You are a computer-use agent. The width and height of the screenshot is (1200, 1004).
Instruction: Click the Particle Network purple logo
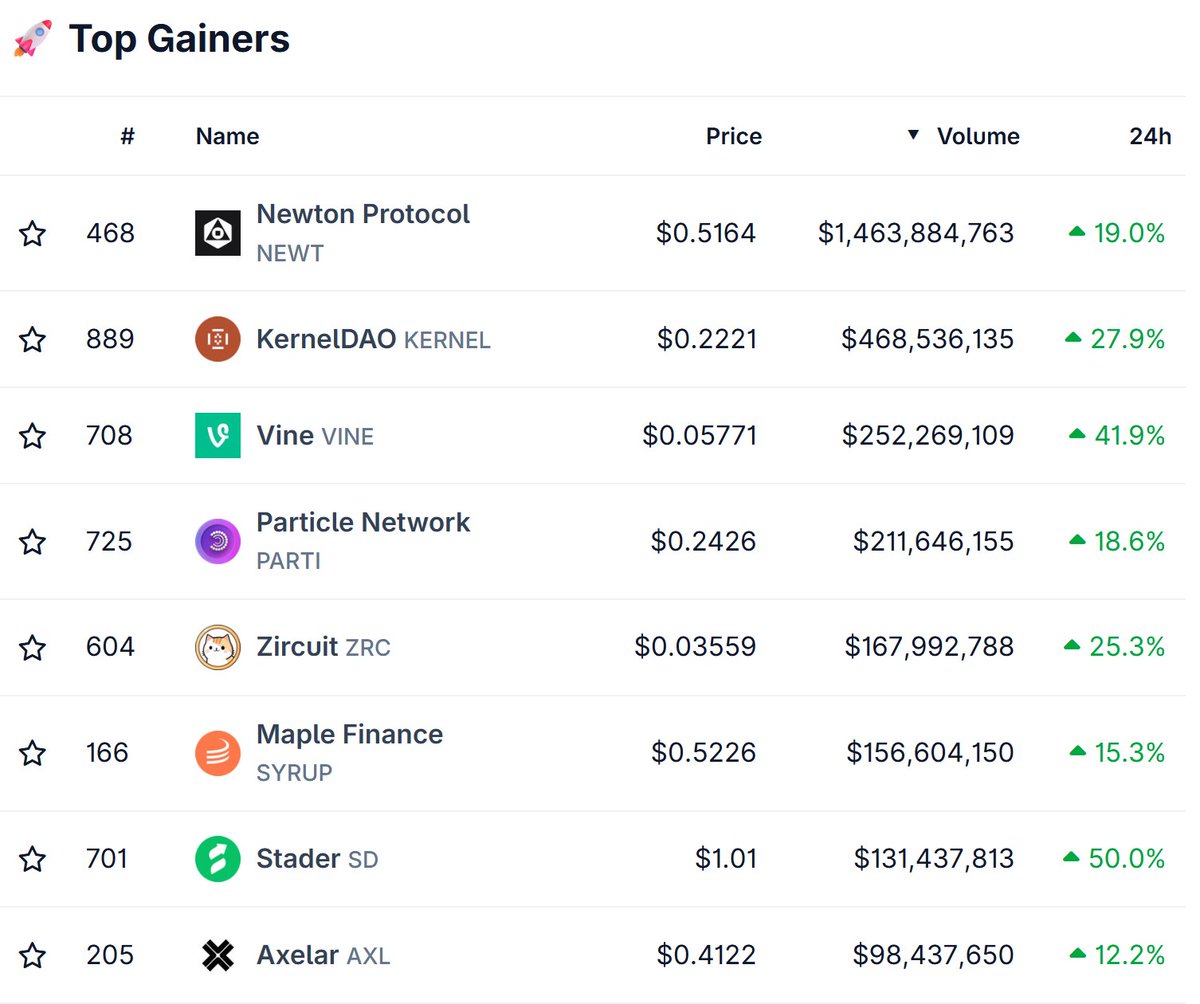pos(217,541)
